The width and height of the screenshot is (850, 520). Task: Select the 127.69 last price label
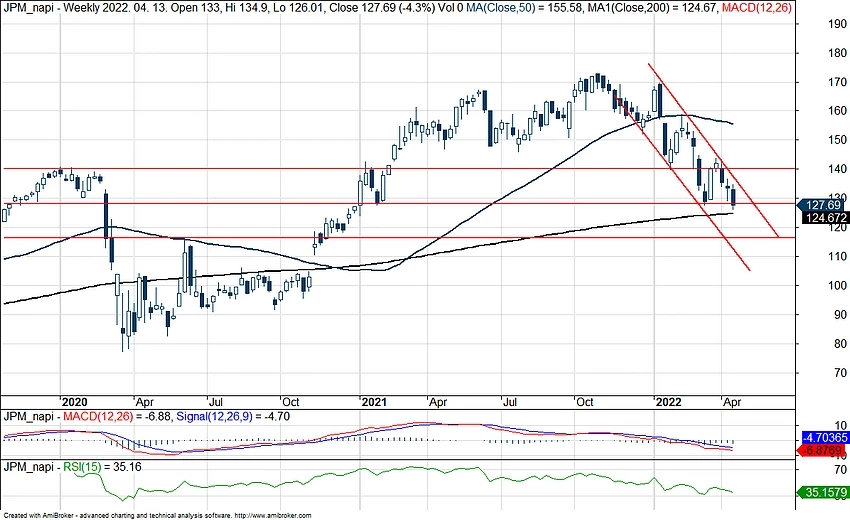[x=823, y=205]
